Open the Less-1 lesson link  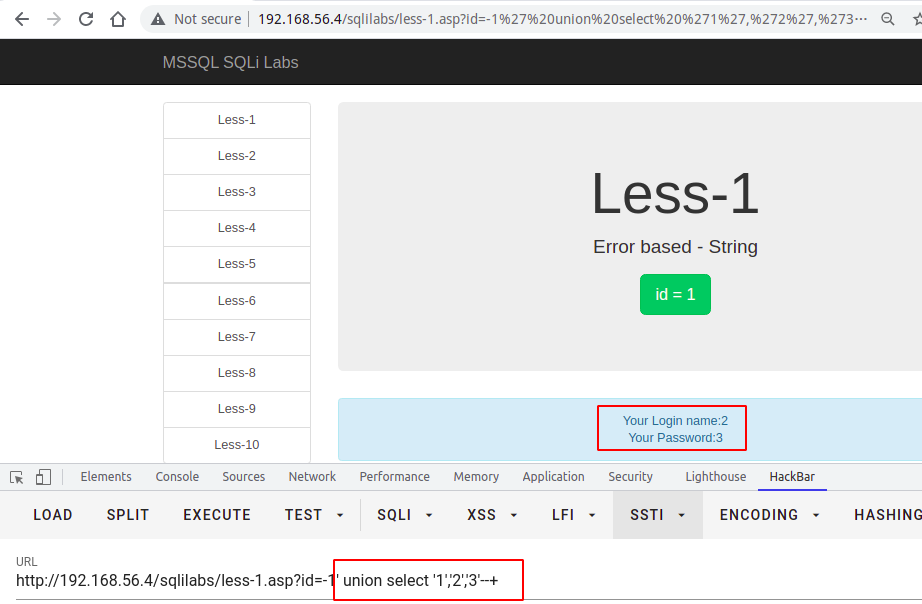[237, 120]
